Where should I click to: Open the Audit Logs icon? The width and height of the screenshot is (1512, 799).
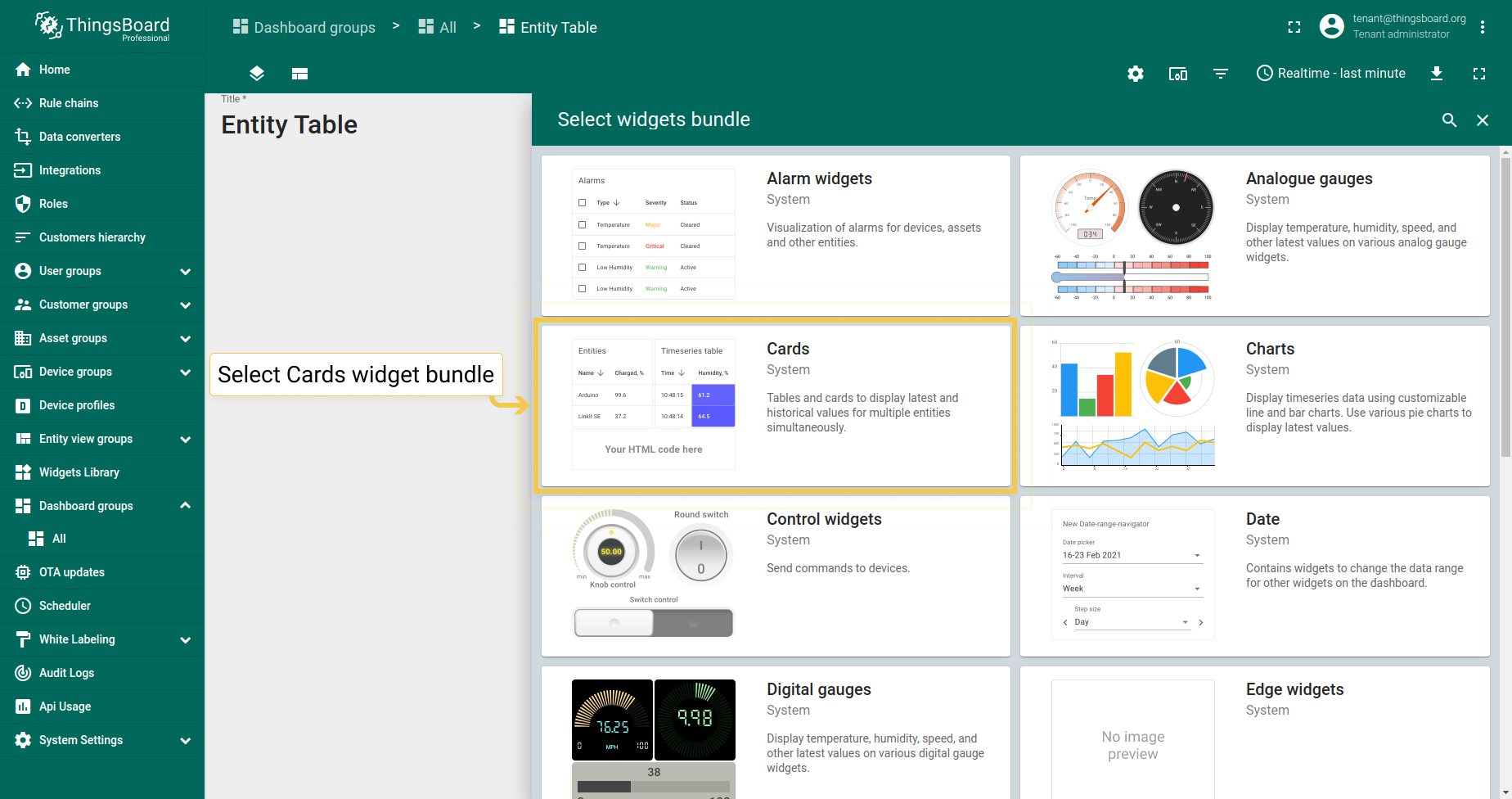point(23,673)
